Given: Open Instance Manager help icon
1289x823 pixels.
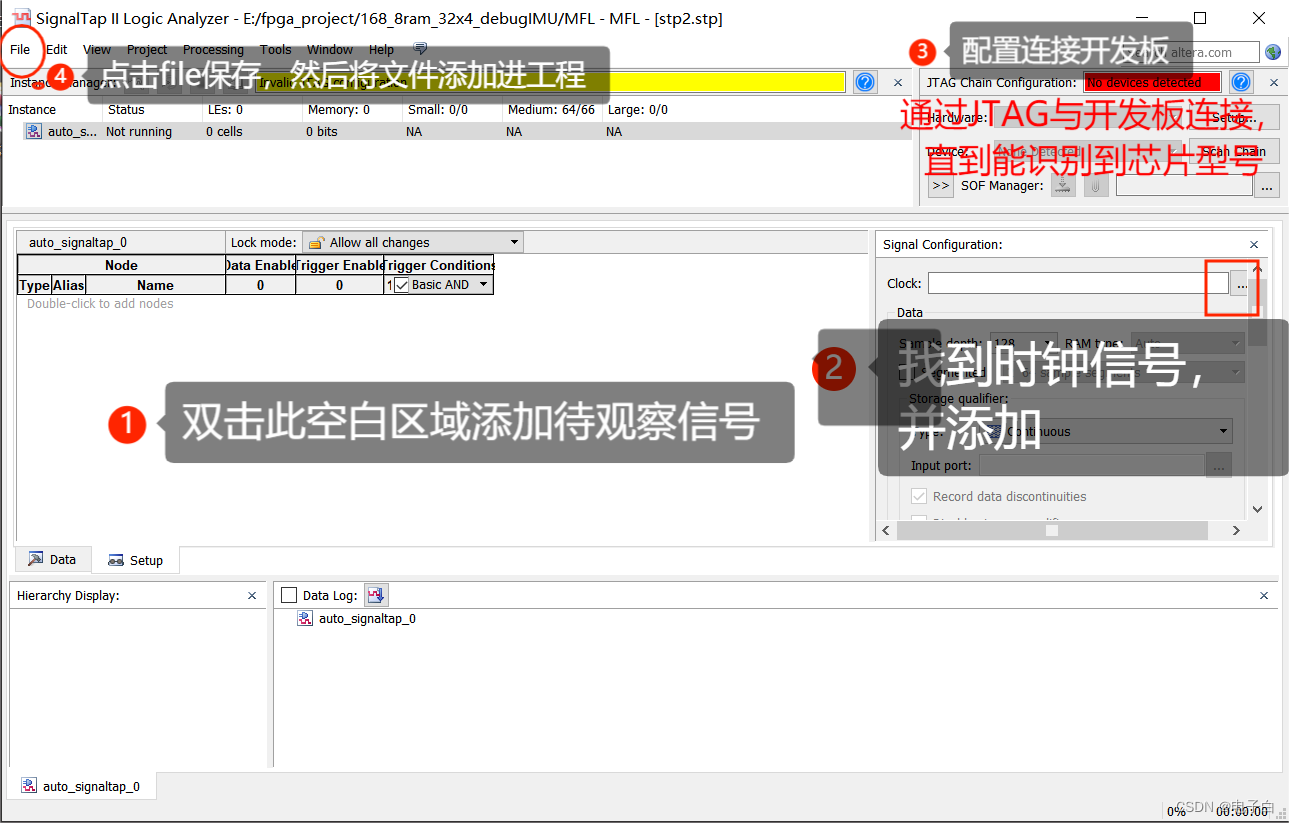Looking at the screenshot, I should 866,83.
